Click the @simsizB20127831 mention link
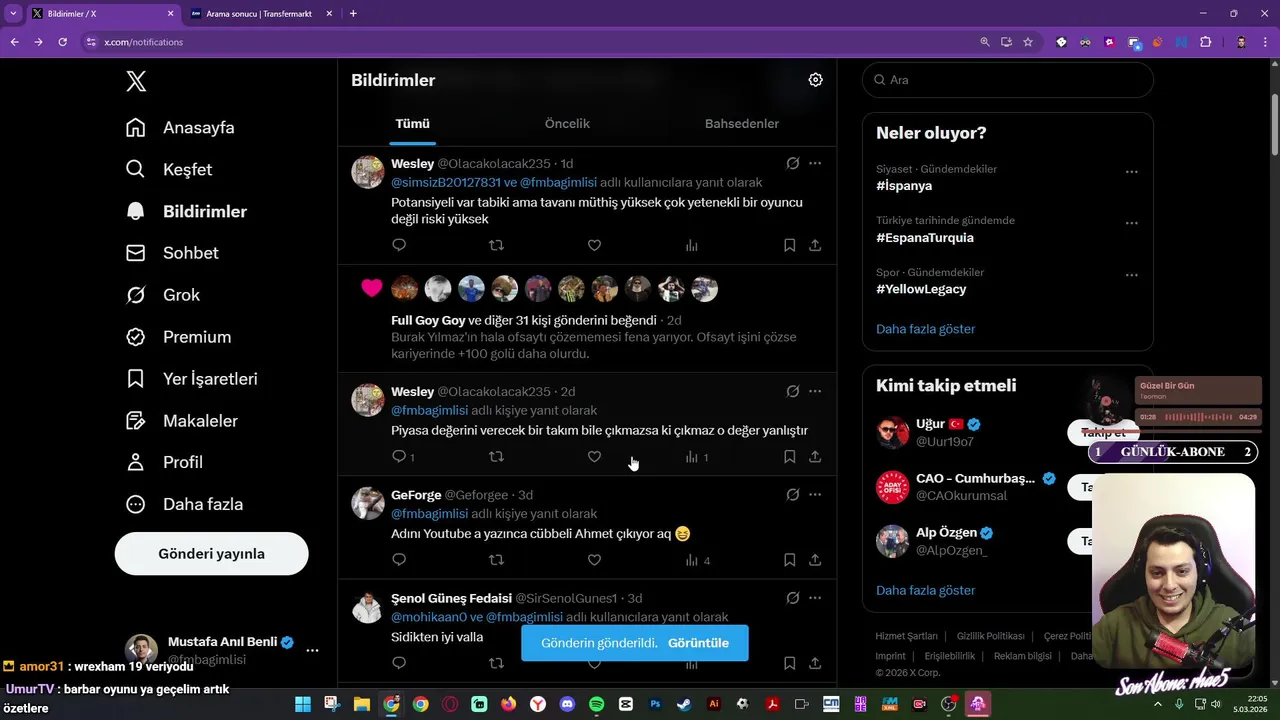 (445, 183)
